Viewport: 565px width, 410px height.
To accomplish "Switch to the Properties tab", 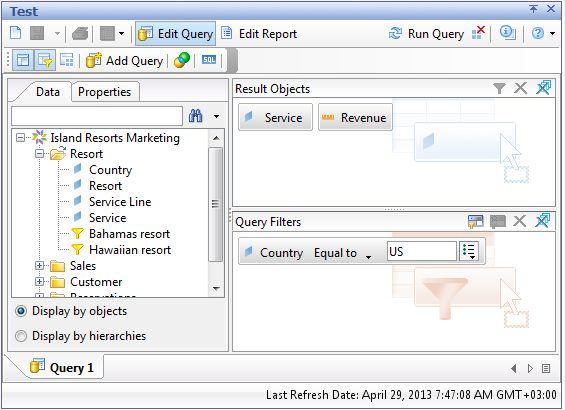I will 104,92.
